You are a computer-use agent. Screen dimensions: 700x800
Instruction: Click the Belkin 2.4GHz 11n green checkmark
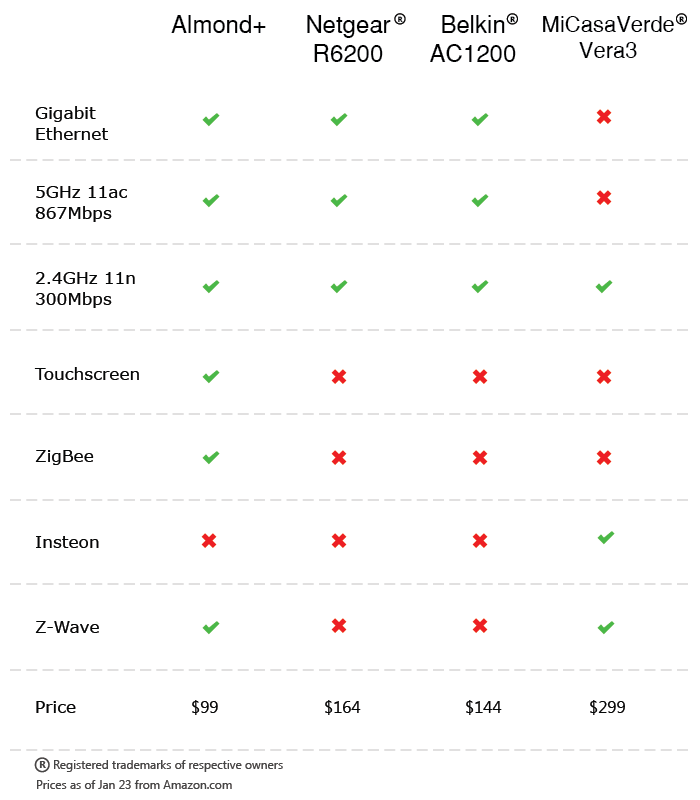(x=480, y=287)
